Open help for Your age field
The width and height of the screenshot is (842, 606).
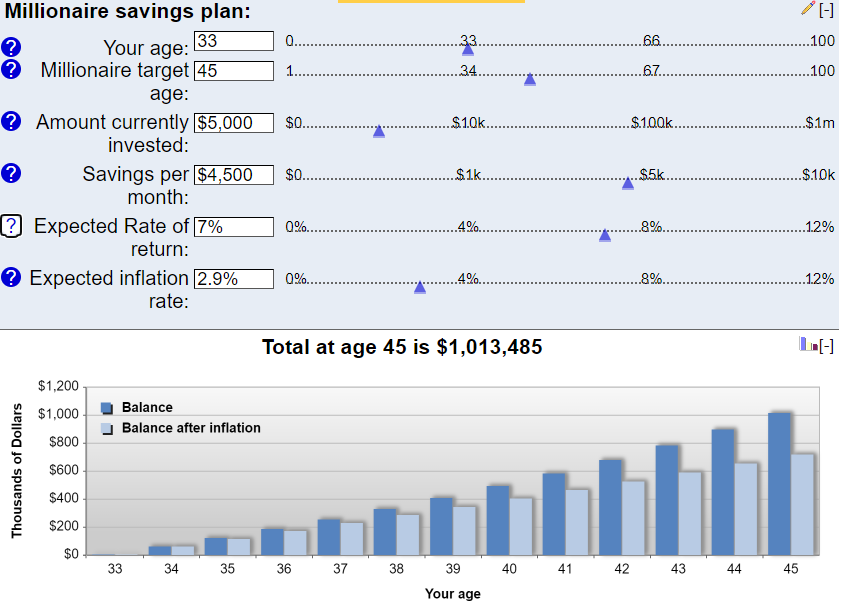[11, 47]
